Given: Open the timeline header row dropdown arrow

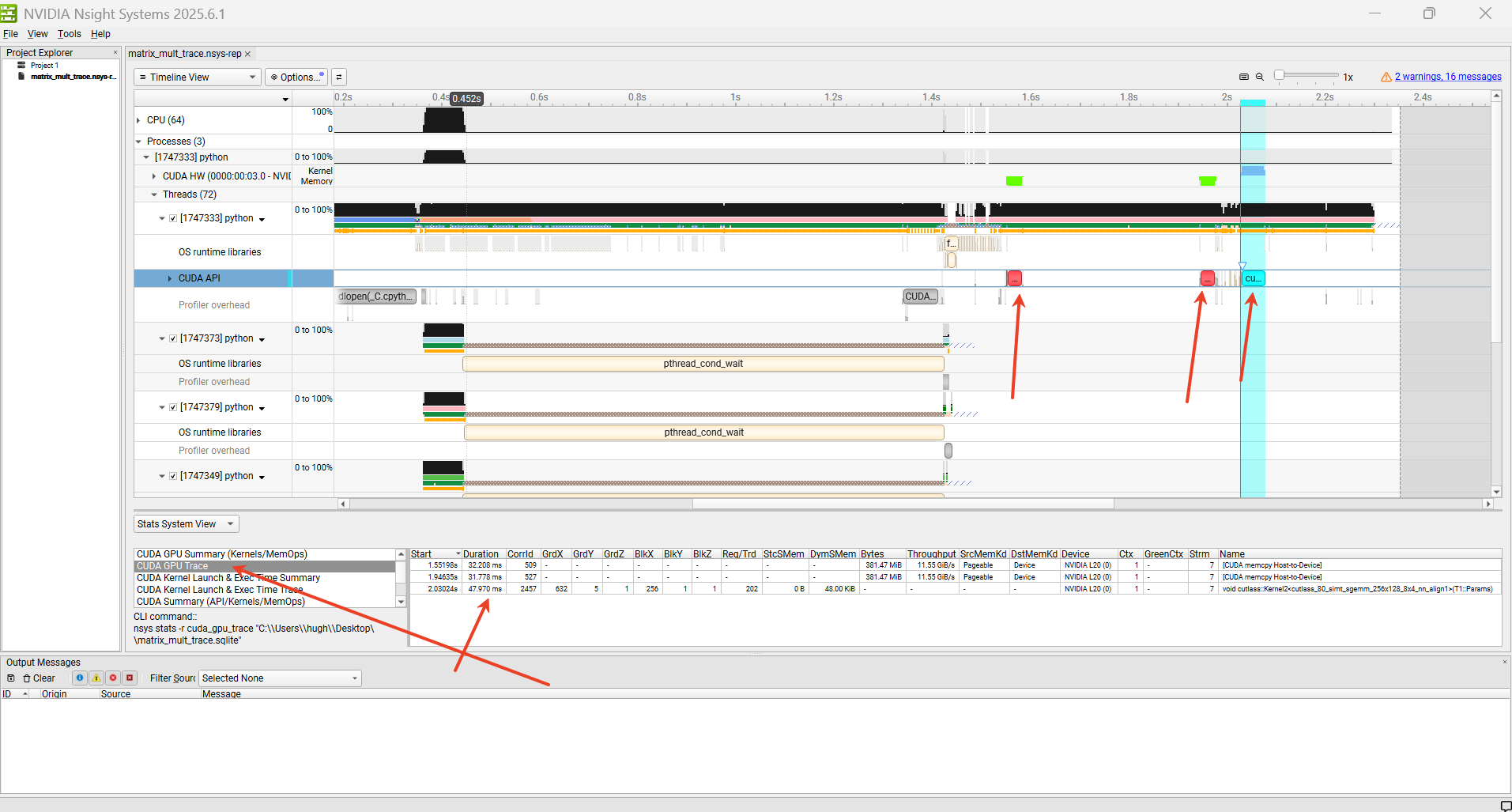Looking at the screenshot, I should pos(285,99).
